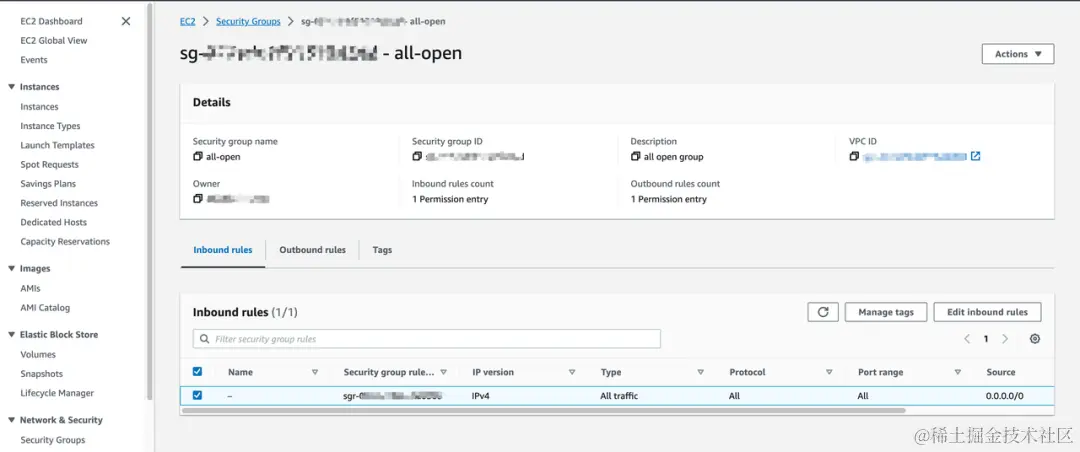Open the blurred VPC ID link
This screenshot has width=1080, height=452.
click(x=915, y=156)
